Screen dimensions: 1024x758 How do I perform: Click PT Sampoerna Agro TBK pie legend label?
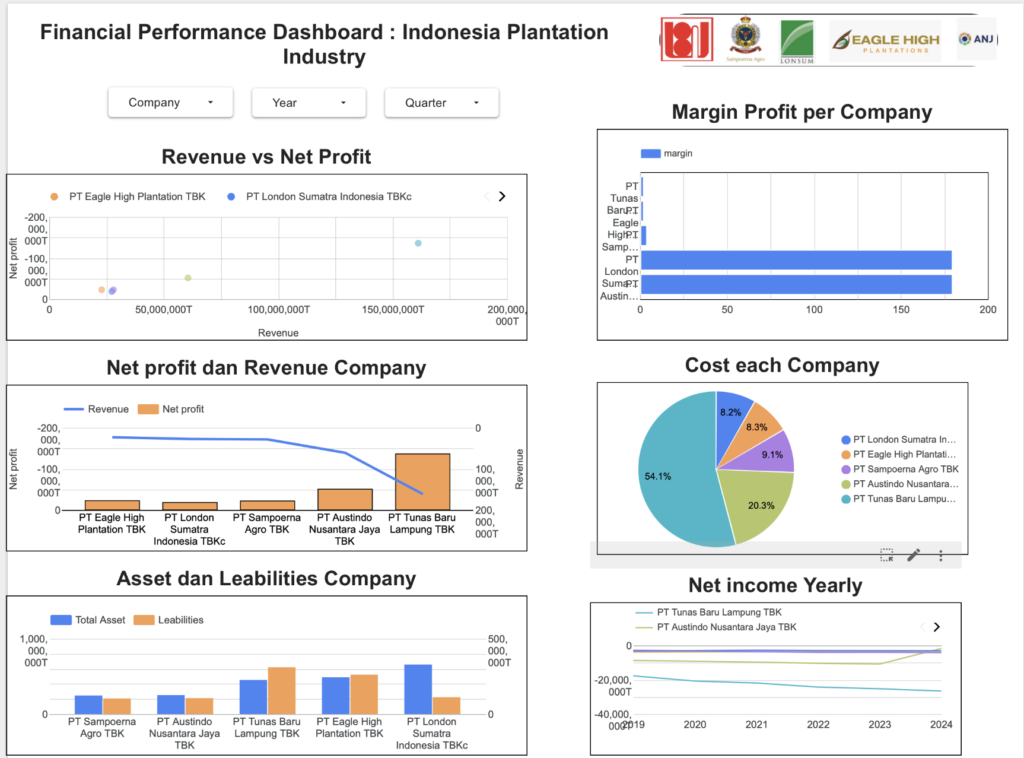point(905,469)
